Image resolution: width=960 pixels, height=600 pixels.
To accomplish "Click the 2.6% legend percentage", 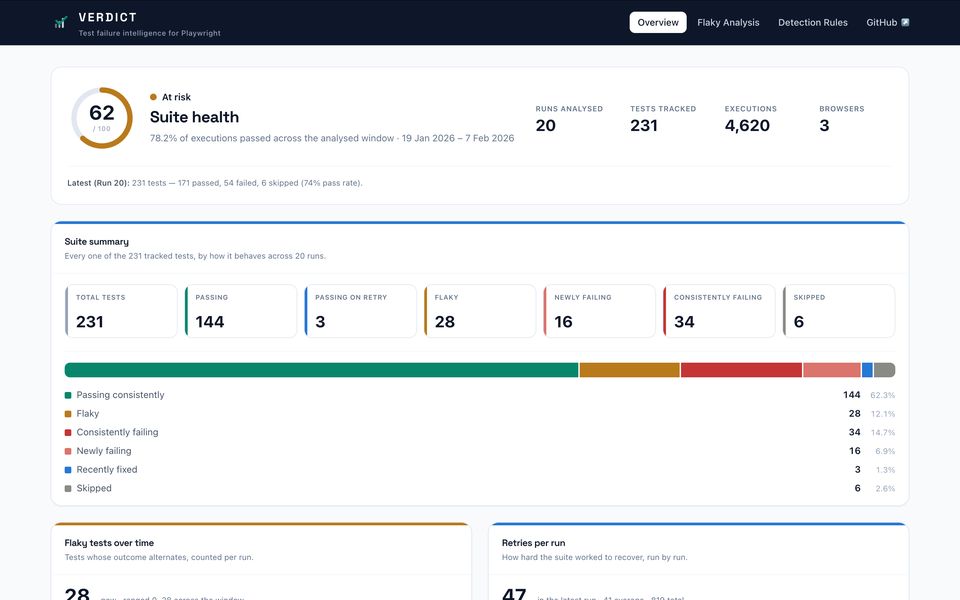I will point(885,489).
